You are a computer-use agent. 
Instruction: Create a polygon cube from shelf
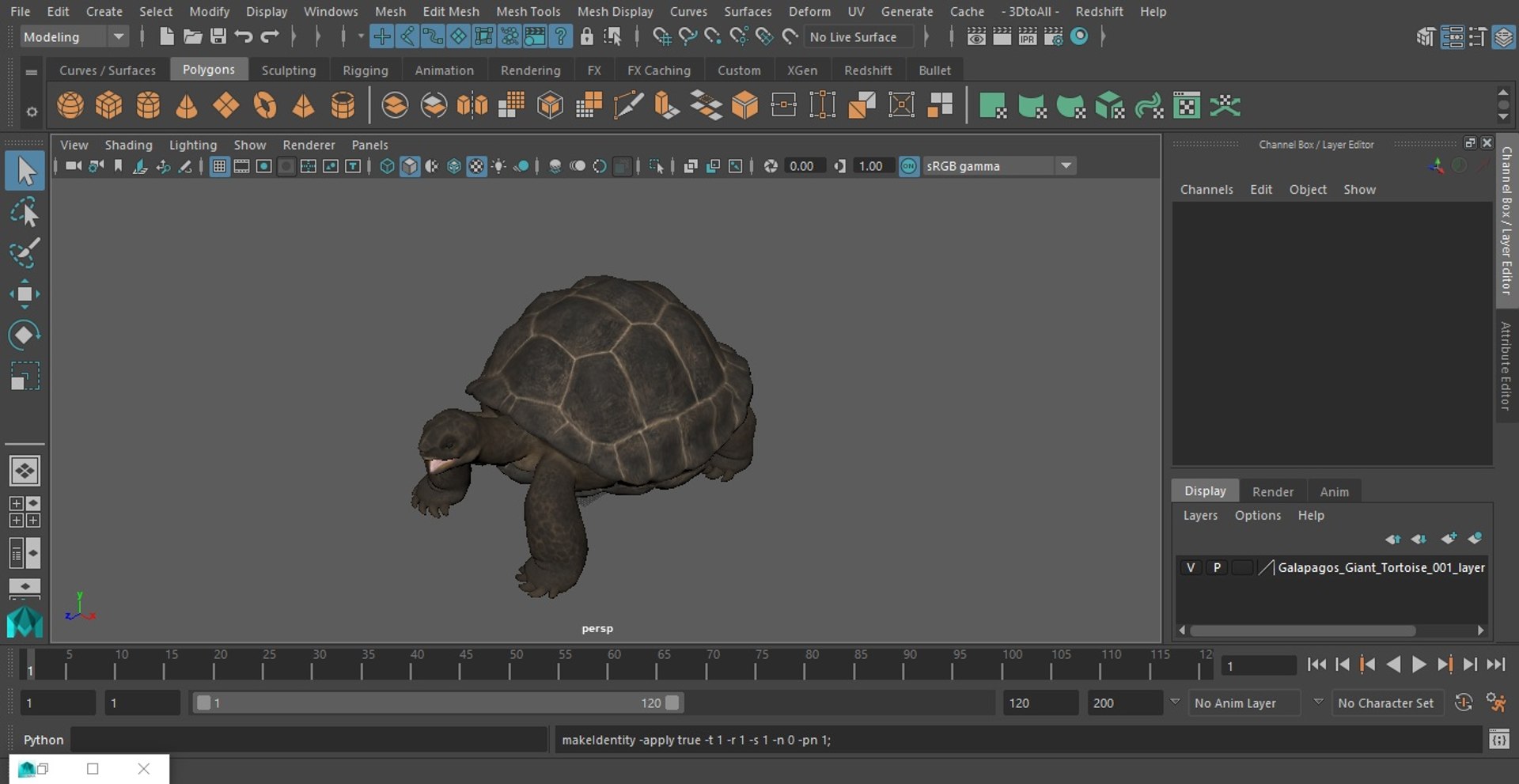109,105
